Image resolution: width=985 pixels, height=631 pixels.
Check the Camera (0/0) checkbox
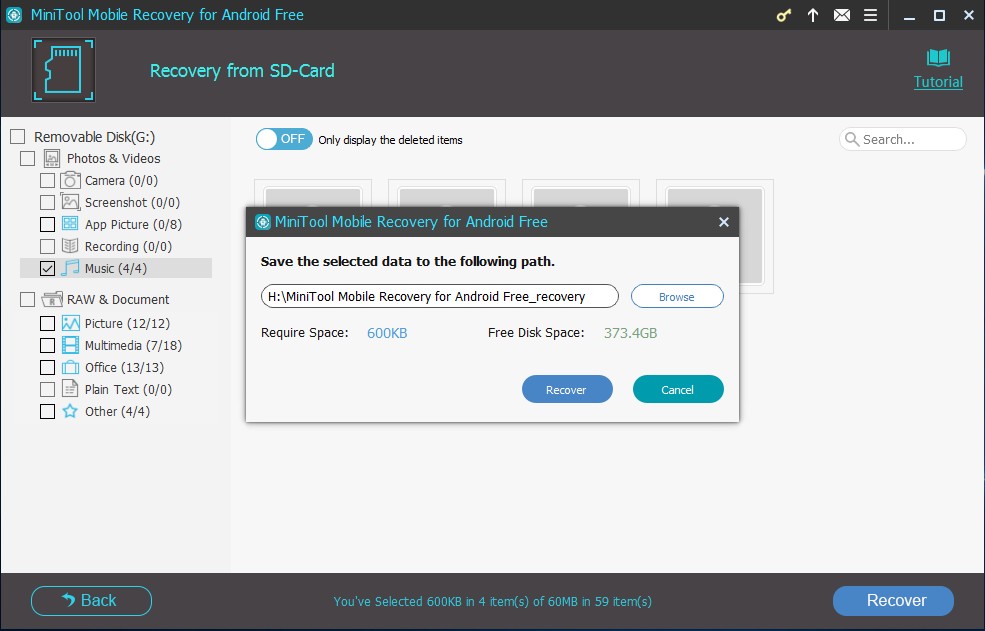[x=47, y=180]
